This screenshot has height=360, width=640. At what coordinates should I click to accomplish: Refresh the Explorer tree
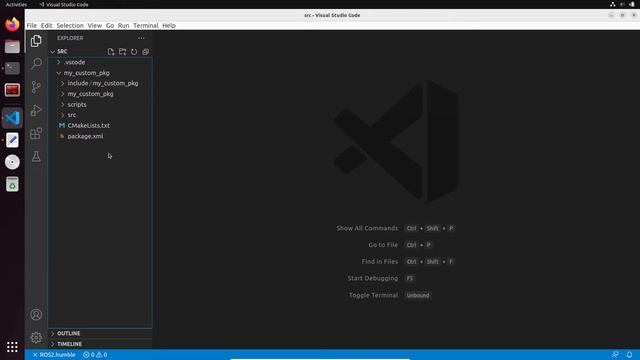134,52
